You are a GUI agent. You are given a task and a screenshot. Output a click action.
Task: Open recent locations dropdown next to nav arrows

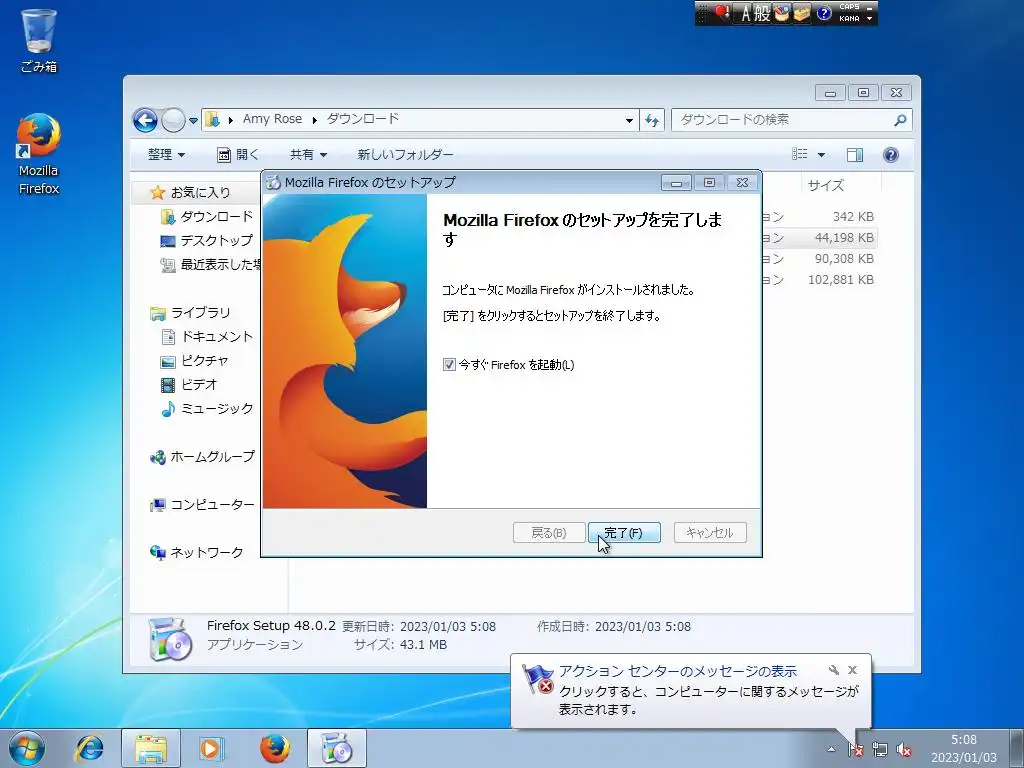[x=193, y=120]
